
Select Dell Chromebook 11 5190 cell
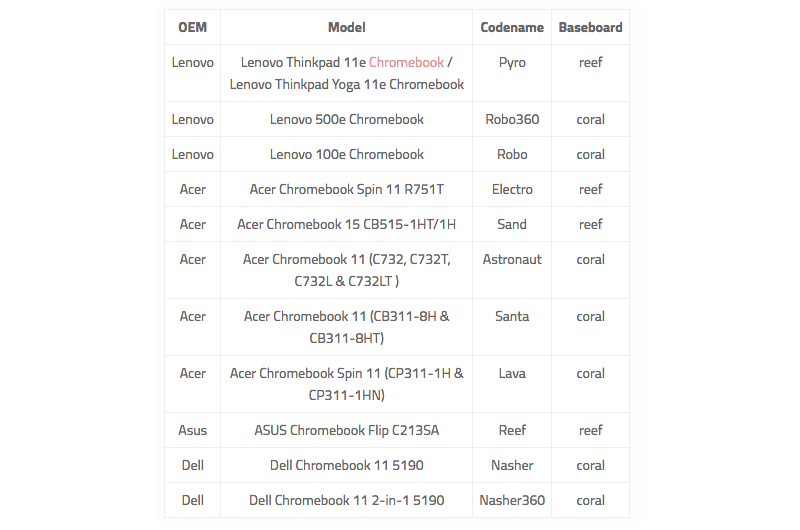tap(346, 465)
